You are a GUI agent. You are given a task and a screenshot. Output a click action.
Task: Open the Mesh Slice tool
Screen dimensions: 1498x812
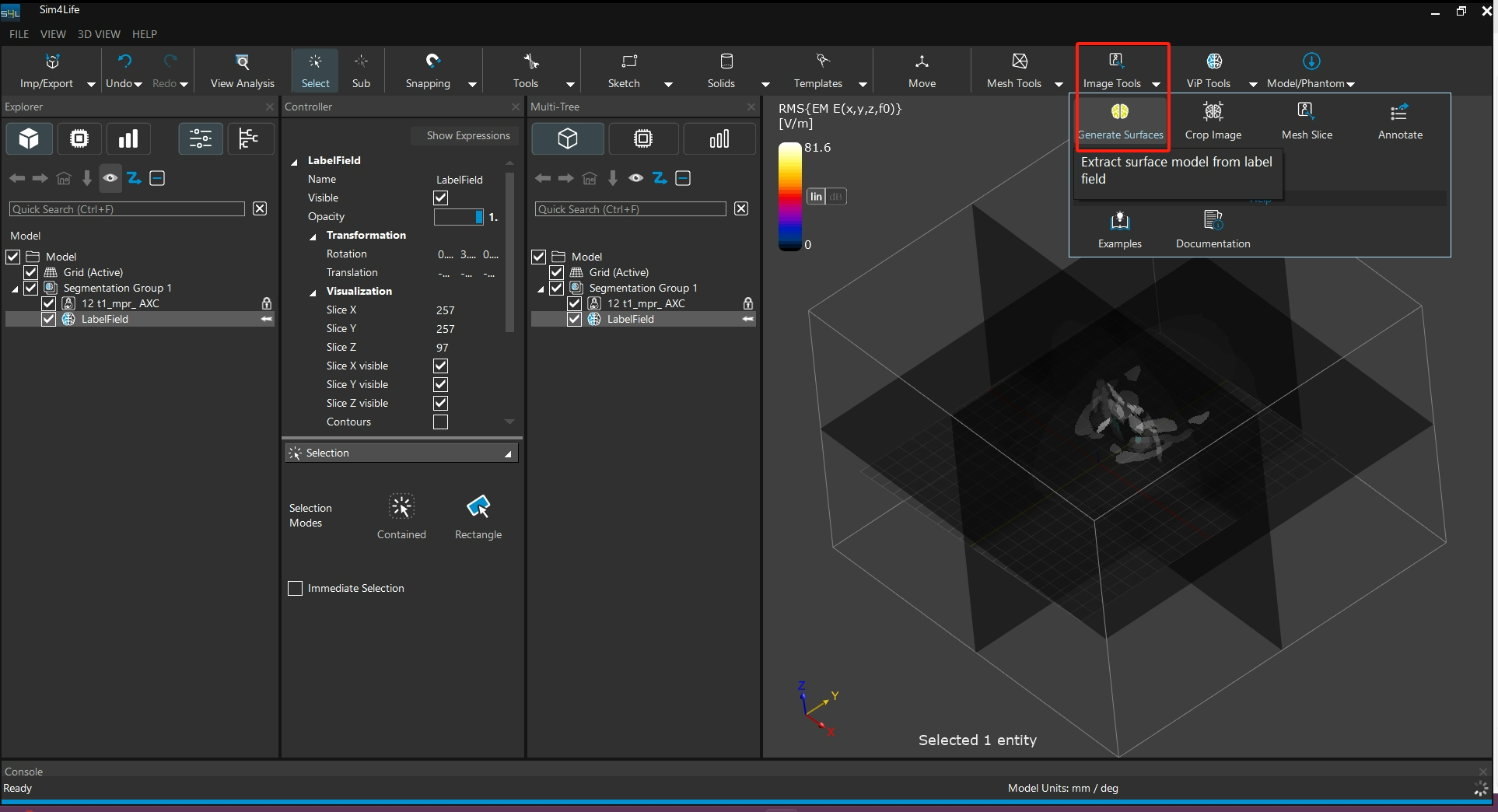point(1306,121)
